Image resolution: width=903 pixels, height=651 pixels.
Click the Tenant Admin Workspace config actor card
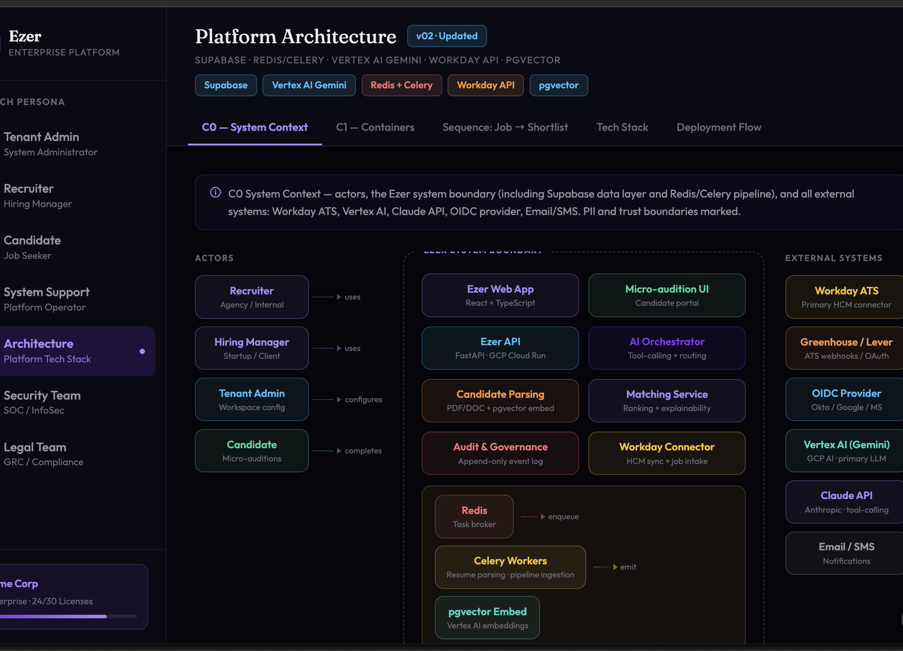click(x=252, y=399)
